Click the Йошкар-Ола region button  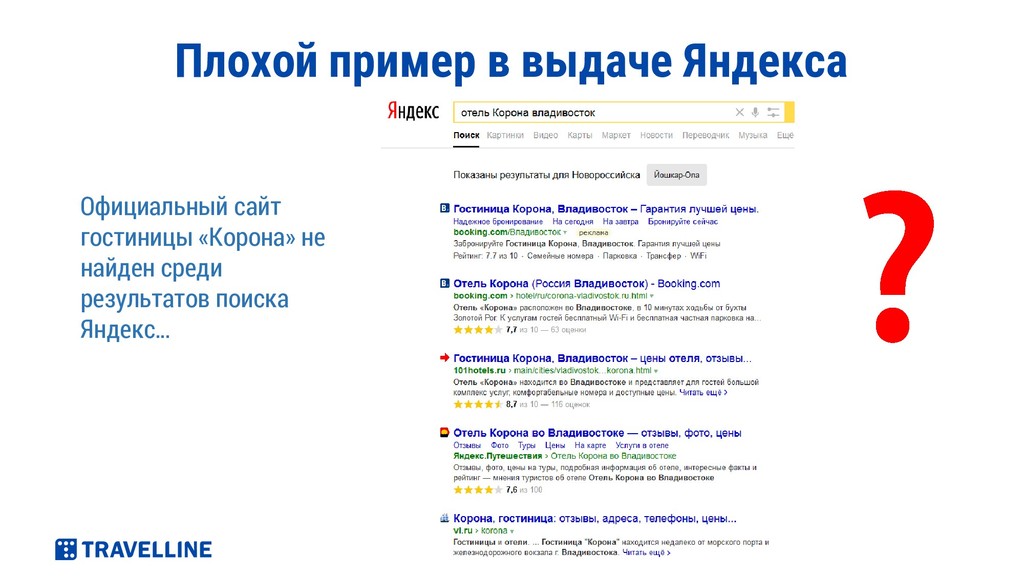point(677,175)
